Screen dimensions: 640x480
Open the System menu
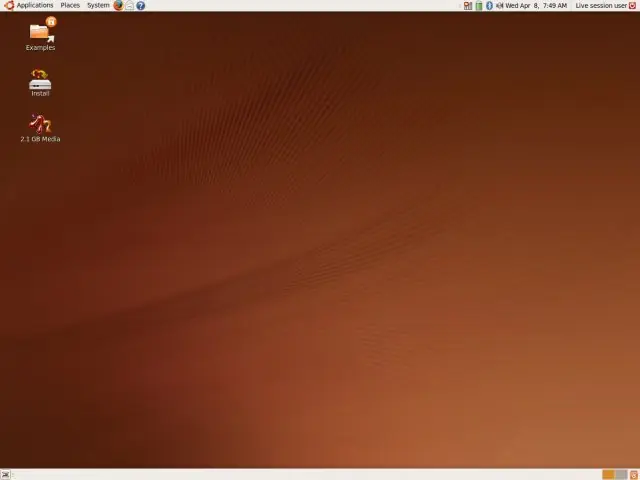(98, 5)
